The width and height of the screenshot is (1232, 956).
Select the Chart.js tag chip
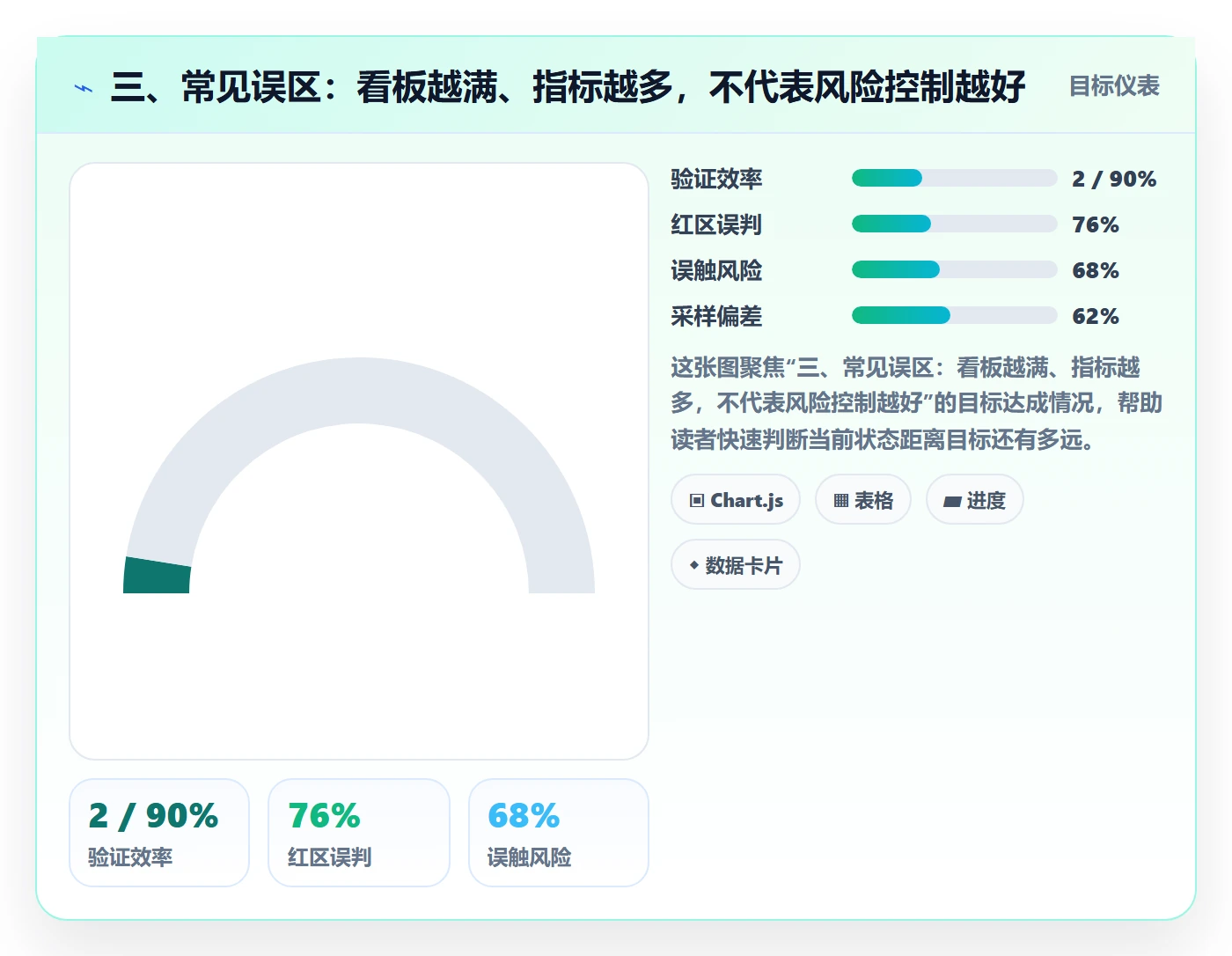click(x=736, y=500)
